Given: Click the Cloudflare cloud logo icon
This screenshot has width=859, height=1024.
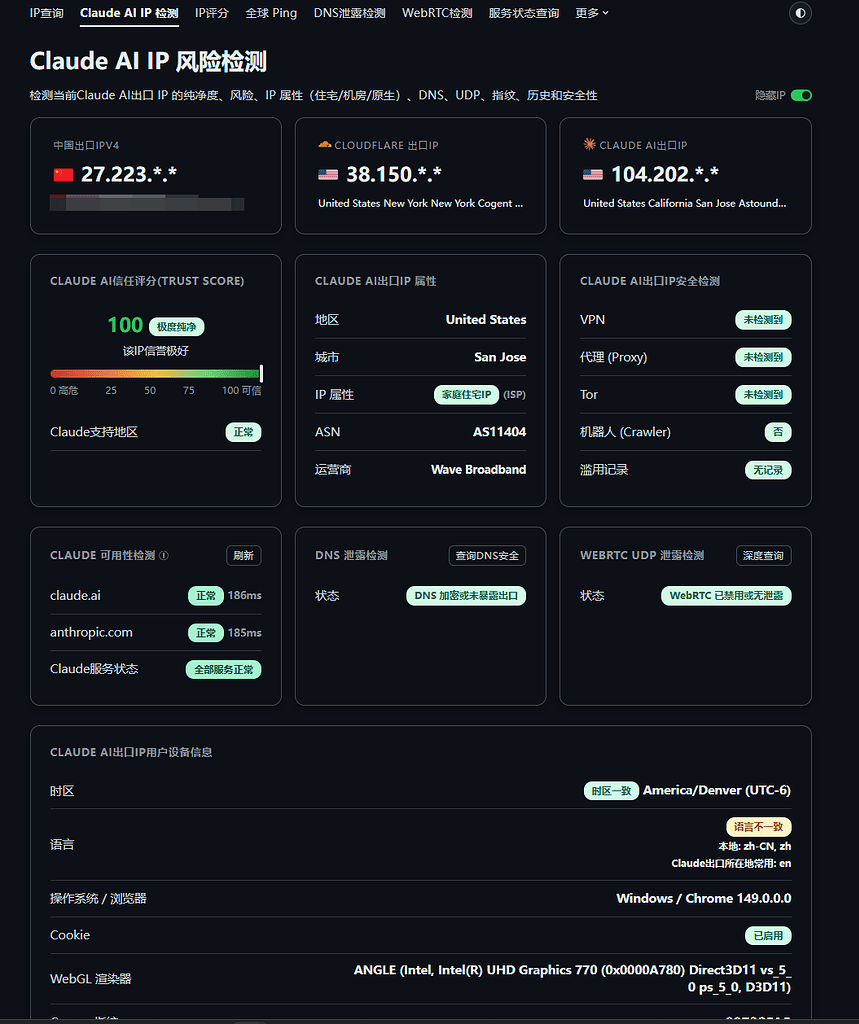Looking at the screenshot, I should (x=325, y=144).
